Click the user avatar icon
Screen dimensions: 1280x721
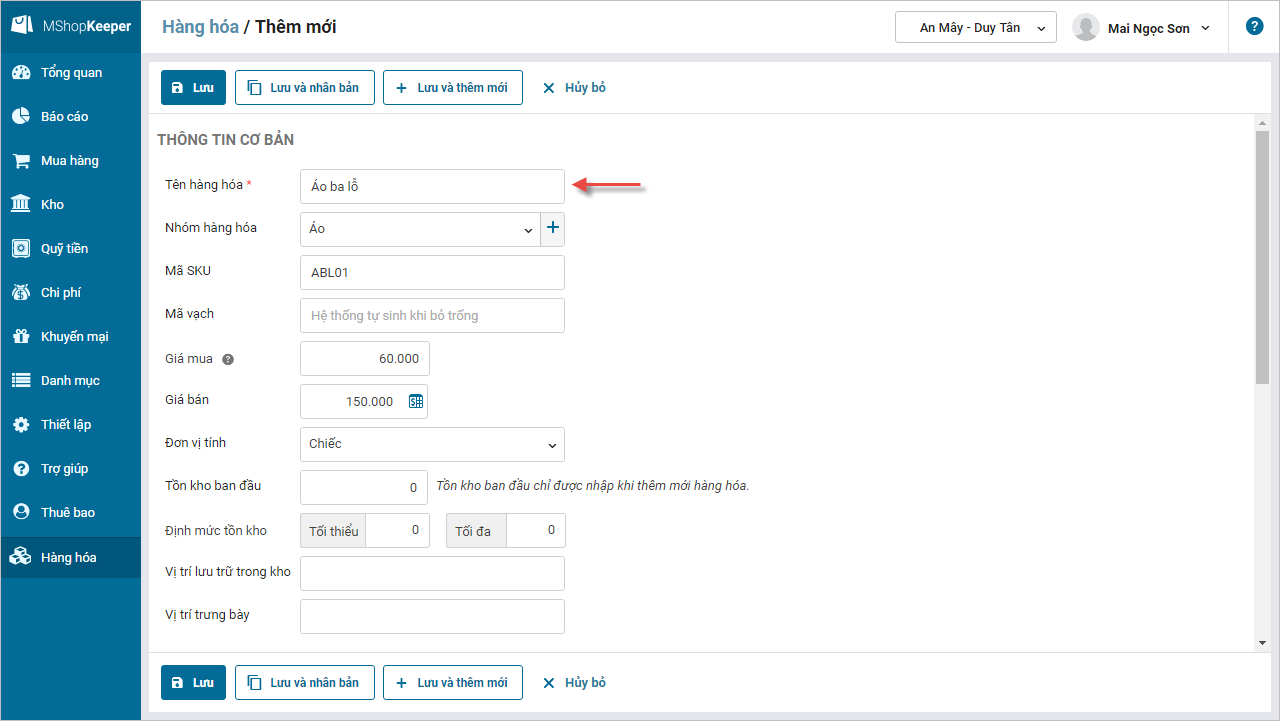click(x=1086, y=28)
